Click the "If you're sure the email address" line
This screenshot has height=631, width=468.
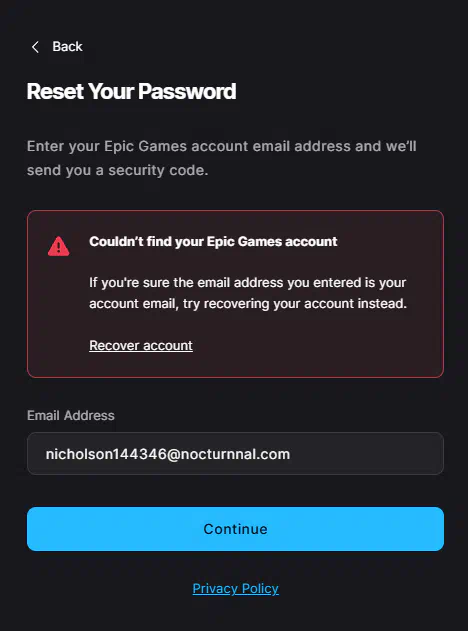[247, 283]
